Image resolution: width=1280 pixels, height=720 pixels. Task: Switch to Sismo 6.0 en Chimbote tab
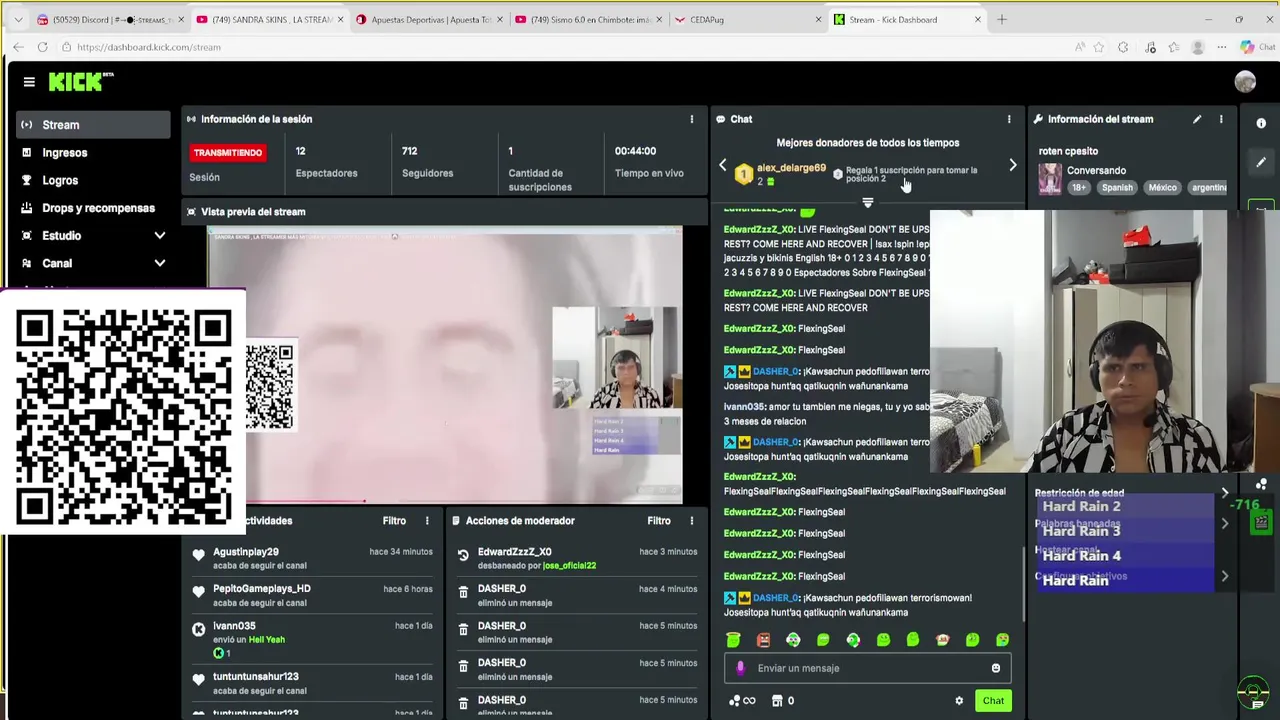(588, 19)
